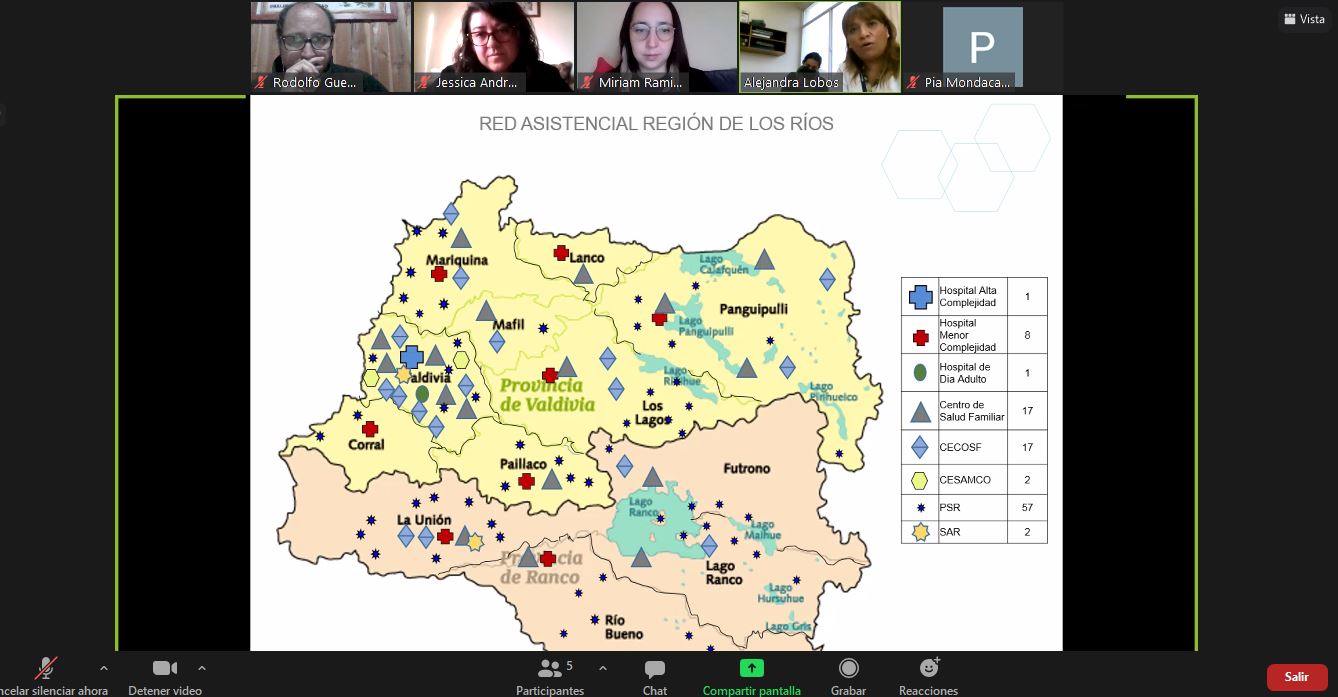
Task: Click the red Salir button
Action: (1296, 677)
